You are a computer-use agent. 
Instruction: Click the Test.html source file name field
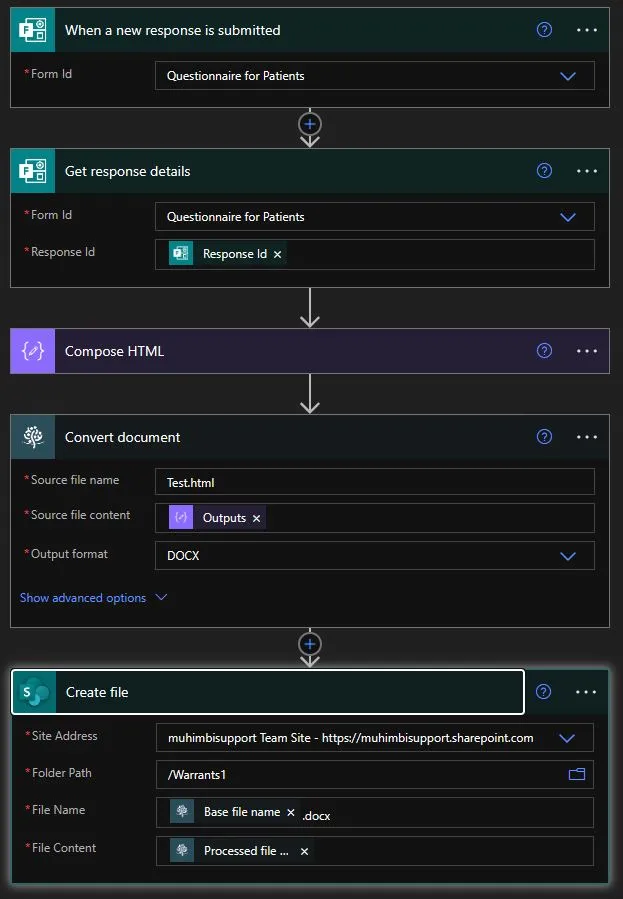[x=374, y=480]
